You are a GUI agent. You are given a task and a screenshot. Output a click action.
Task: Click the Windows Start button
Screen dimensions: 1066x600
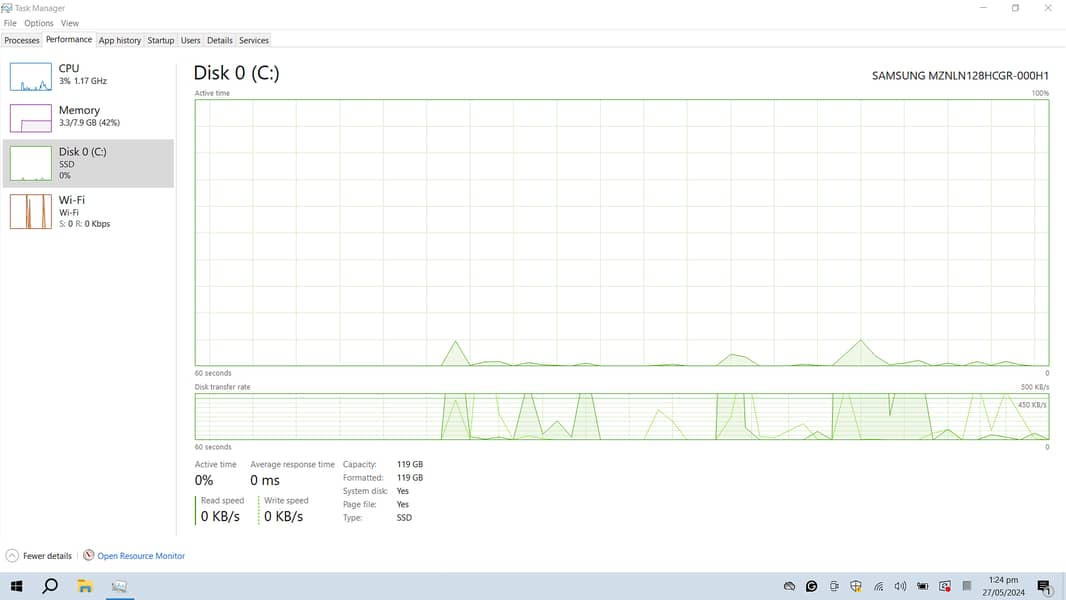[x=16, y=587]
